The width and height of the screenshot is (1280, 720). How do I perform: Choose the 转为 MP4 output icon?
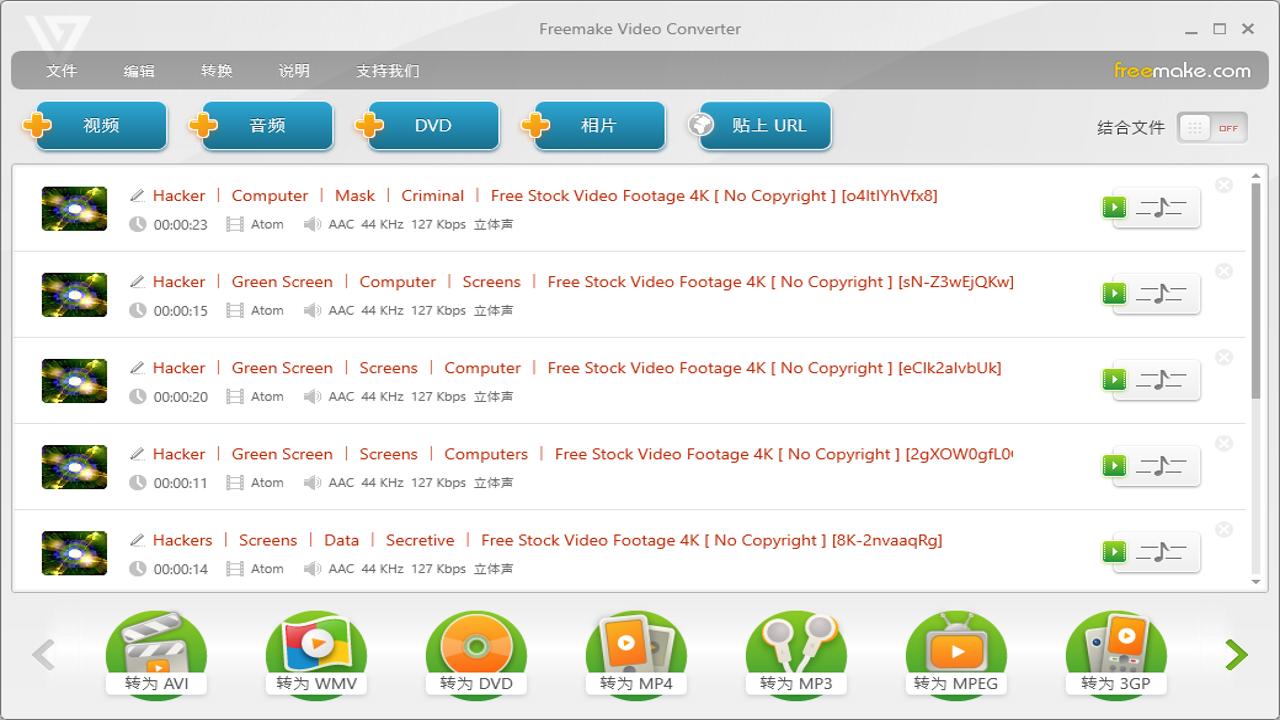point(636,654)
